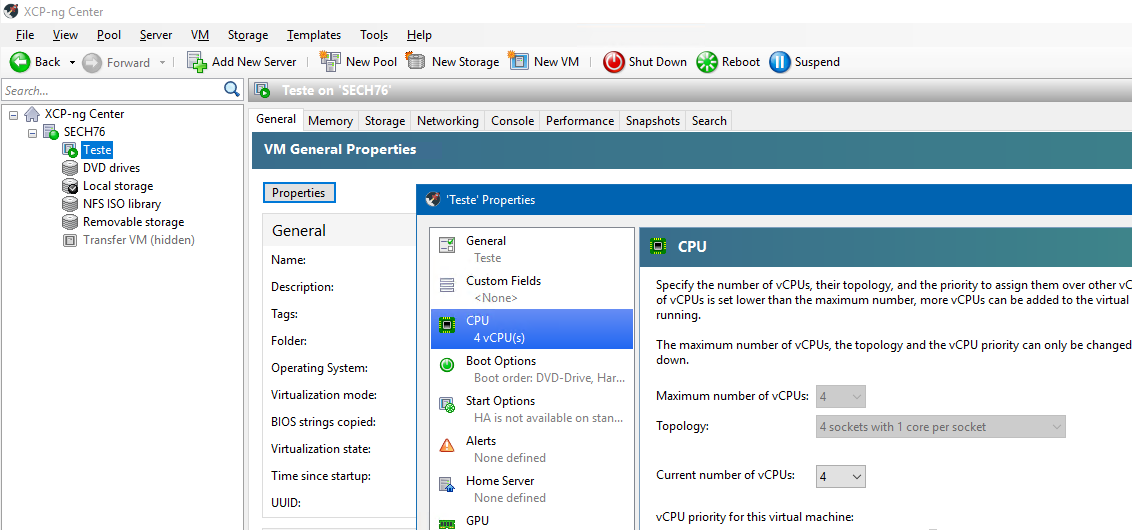The image size is (1132, 530).
Task: Click the NFS ISO library icon
Action: coord(70,204)
